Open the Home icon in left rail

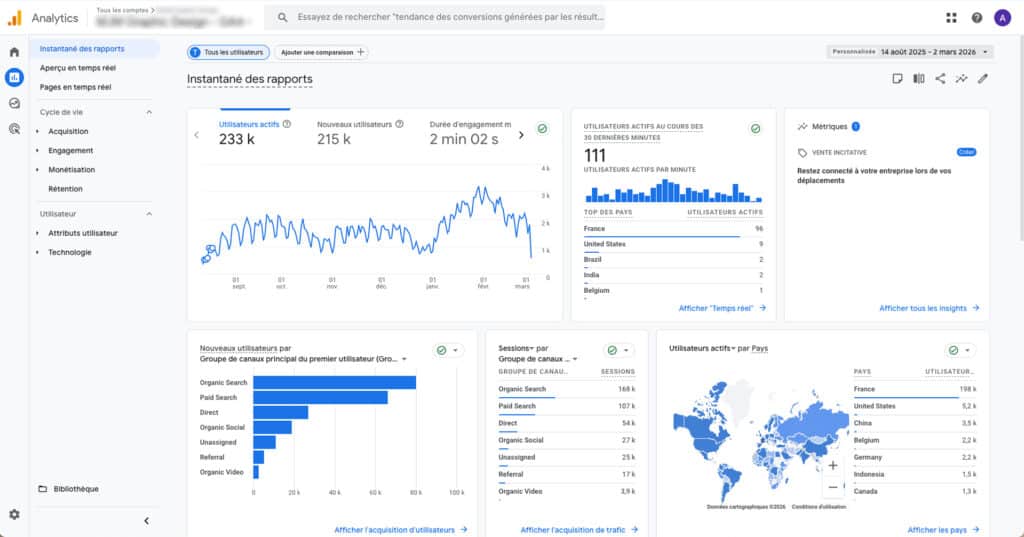14,52
